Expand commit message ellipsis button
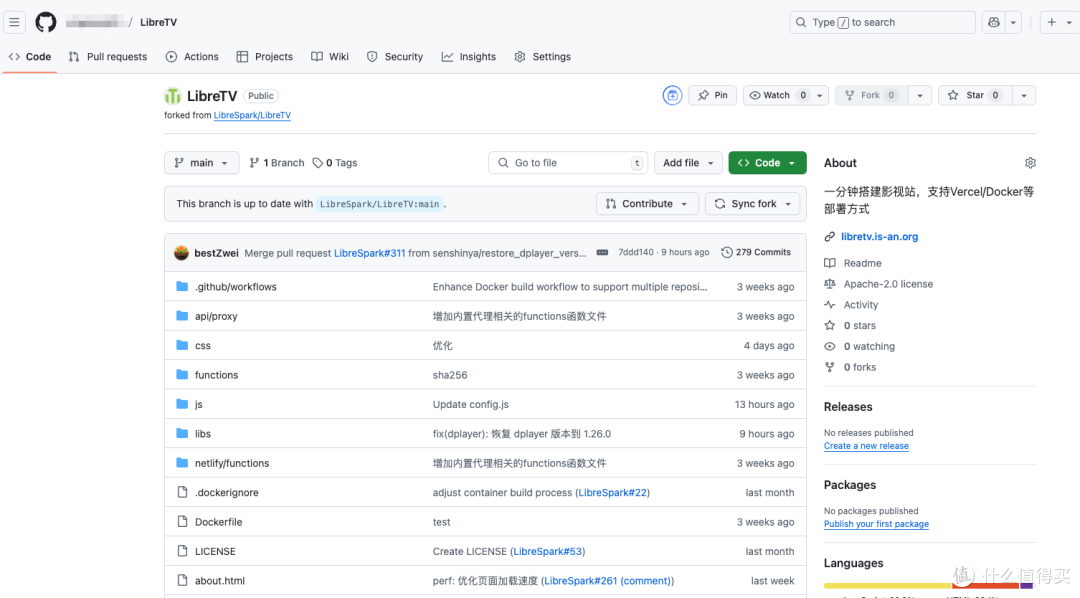The width and height of the screenshot is (1080, 598). (603, 253)
